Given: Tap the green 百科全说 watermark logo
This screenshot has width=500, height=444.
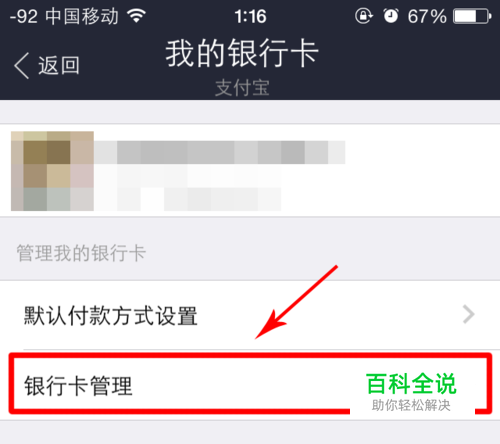Looking at the screenshot, I should tap(411, 384).
